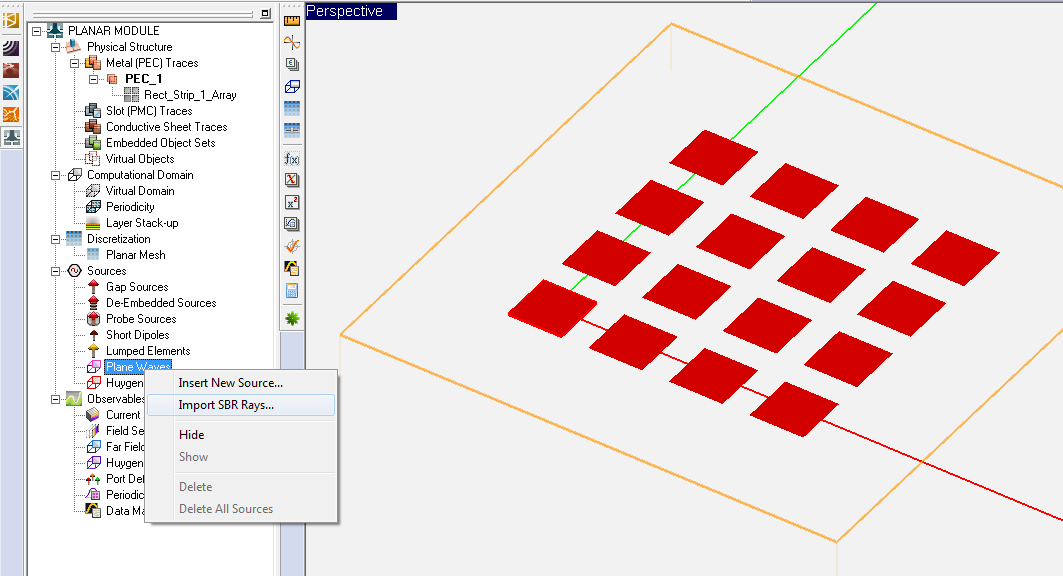Click the top orange module icon in left sidebar
Image resolution: width=1063 pixels, height=576 pixels.
(11, 20)
